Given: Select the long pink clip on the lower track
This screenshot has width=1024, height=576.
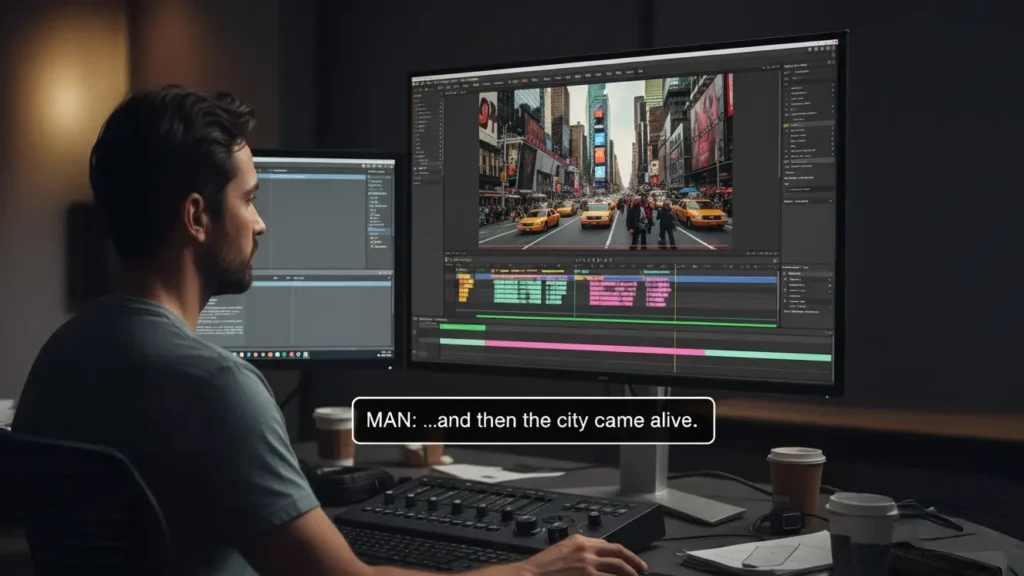Looking at the screenshot, I should click(x=594, y=349).
